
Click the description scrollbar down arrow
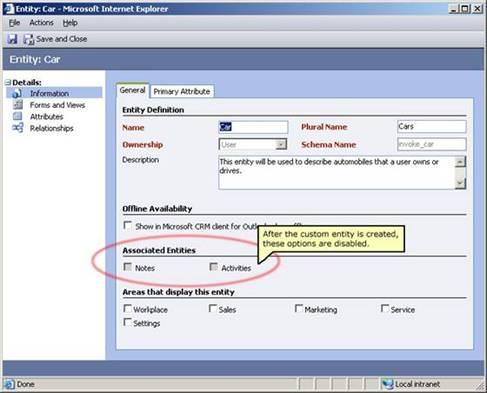(460, 183)
